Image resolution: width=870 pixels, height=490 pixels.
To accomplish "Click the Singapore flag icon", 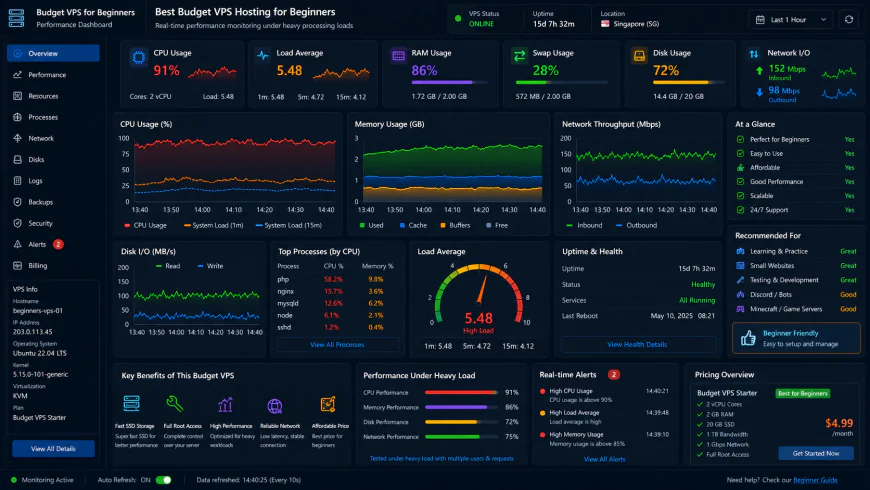I will pyautogui.click(x=605, y=24).
